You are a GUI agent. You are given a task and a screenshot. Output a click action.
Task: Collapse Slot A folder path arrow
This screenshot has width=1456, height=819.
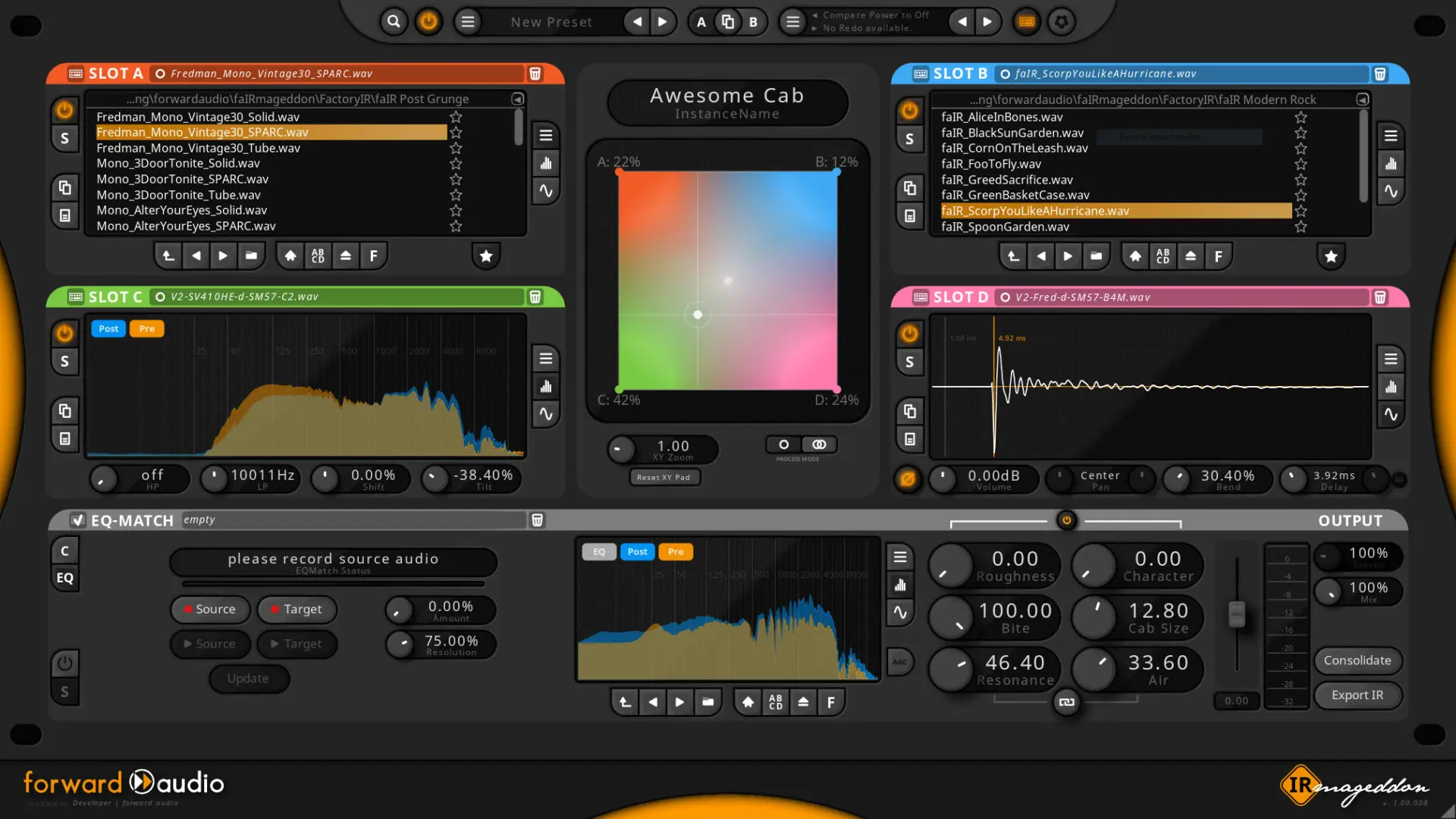517,99
